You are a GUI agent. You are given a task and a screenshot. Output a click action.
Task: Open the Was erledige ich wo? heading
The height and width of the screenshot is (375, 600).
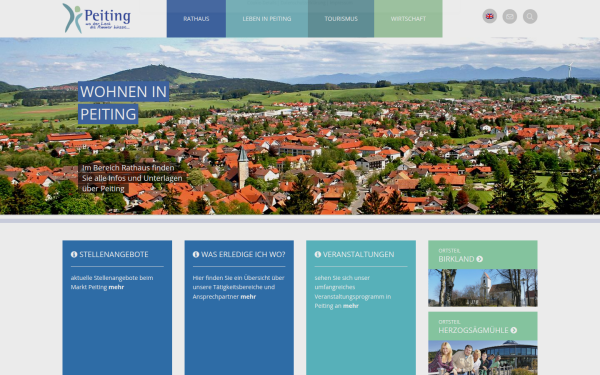click(243, 254)
